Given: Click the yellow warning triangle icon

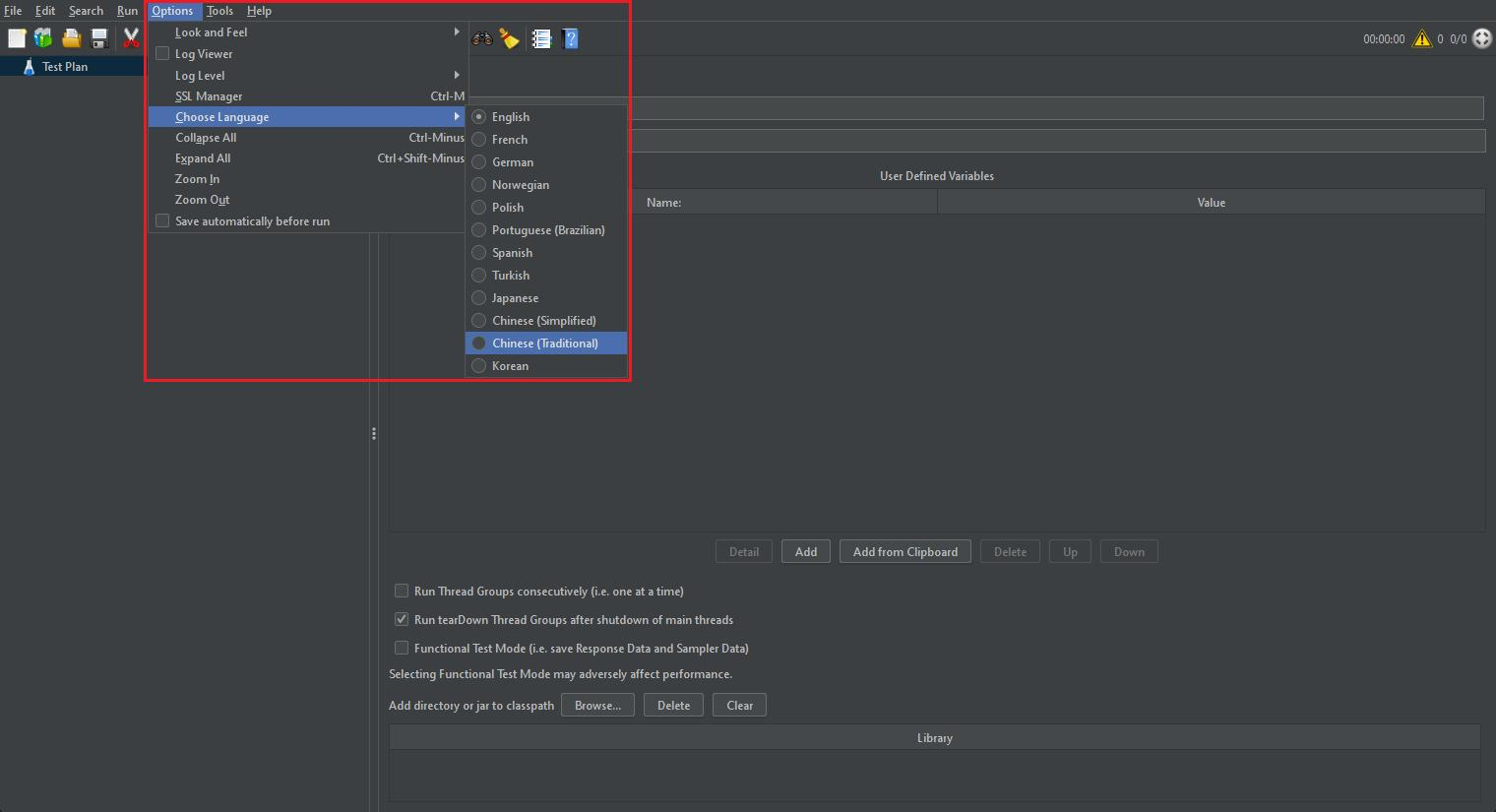Looking at the screenshot, I should pos(1422,38).
